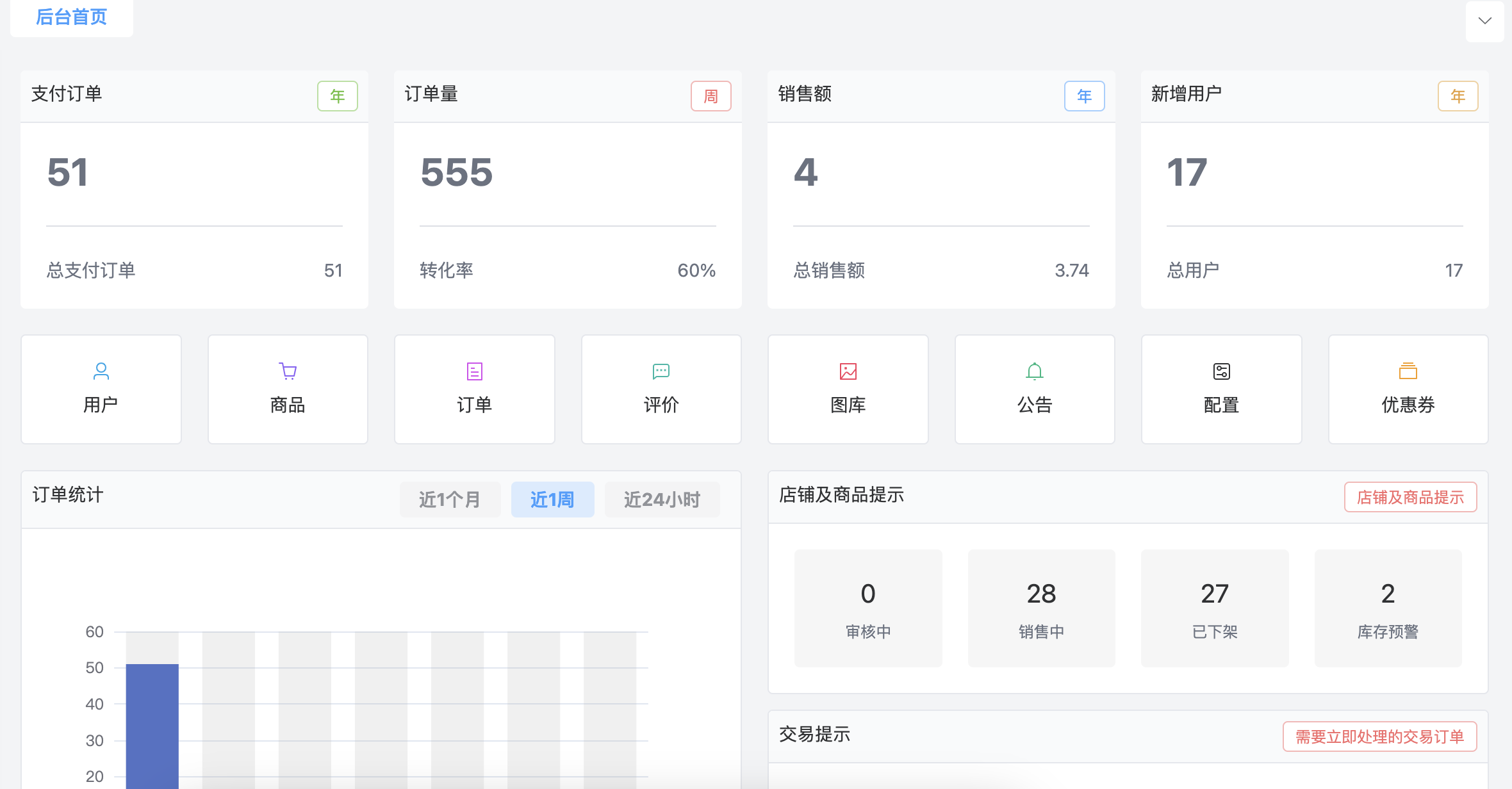Click the 总销售额 label
The width and height of the screenshot is (1512, 789).
829,270
